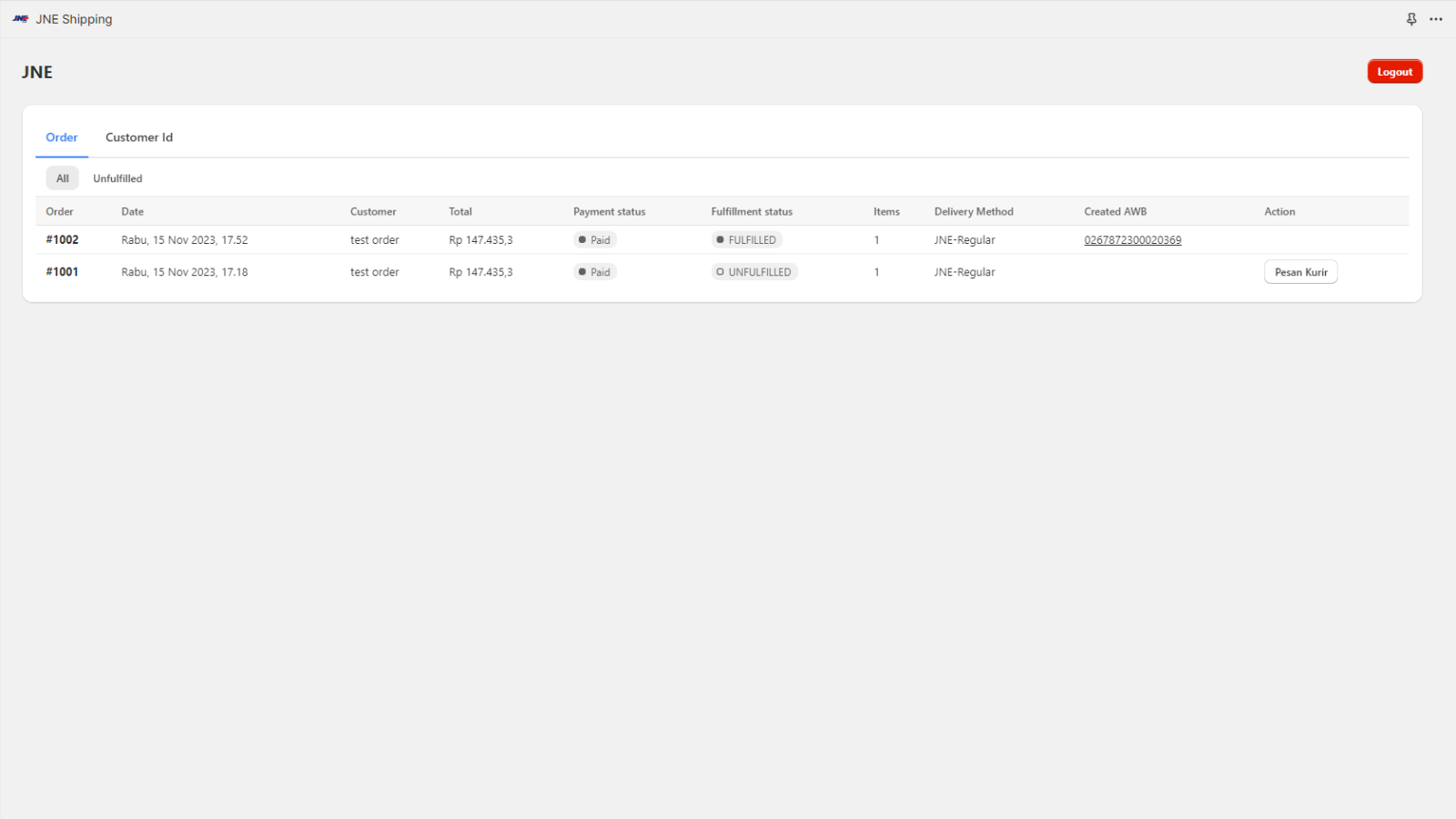Filter orders by Unfulfilled

coord(117,178)
